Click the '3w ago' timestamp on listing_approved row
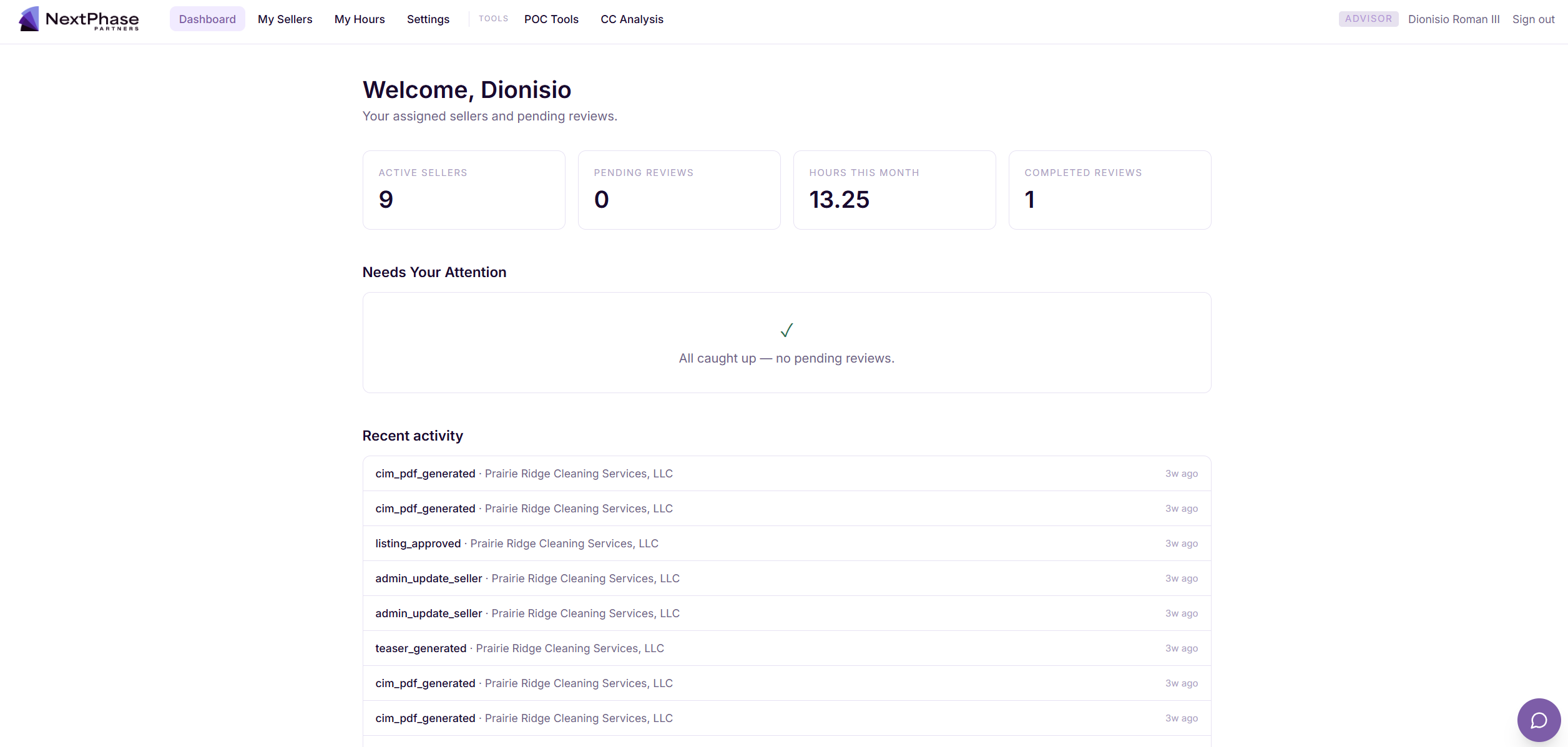 1182,544
